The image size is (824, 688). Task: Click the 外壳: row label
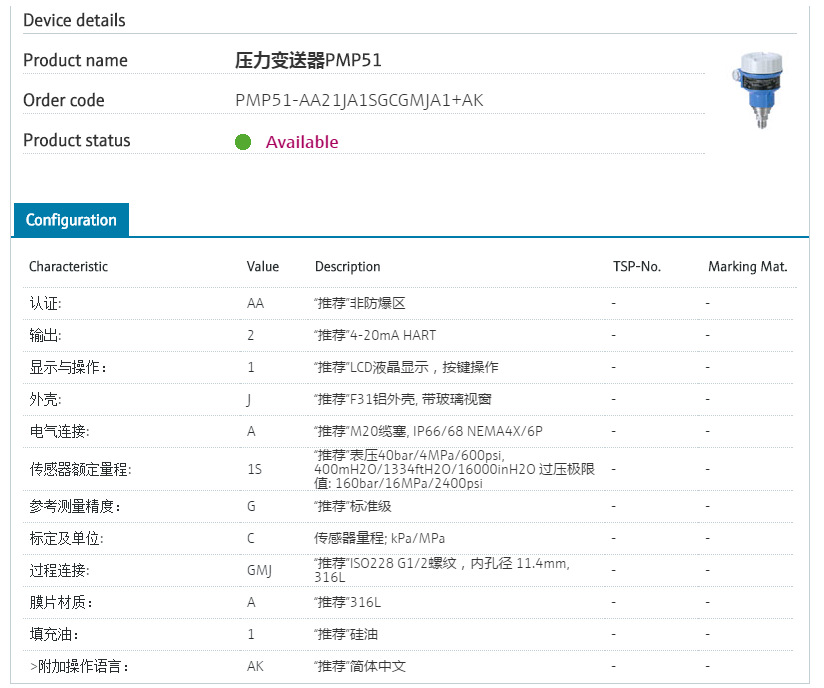tap(46, 399)
